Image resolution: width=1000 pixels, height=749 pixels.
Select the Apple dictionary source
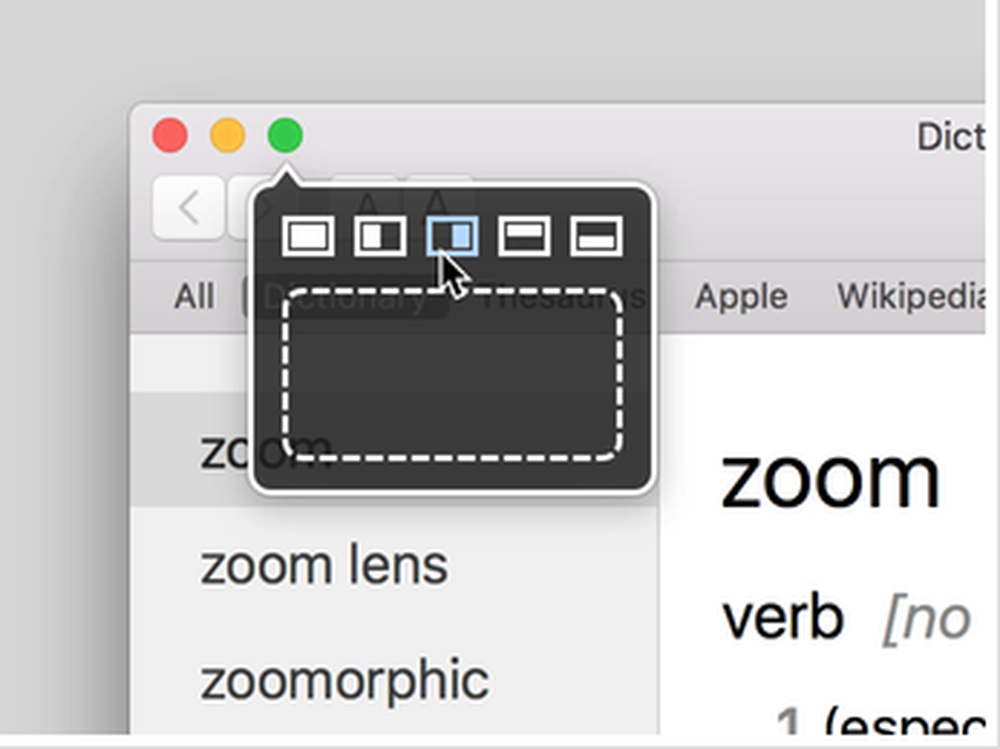tap(740, 296)
